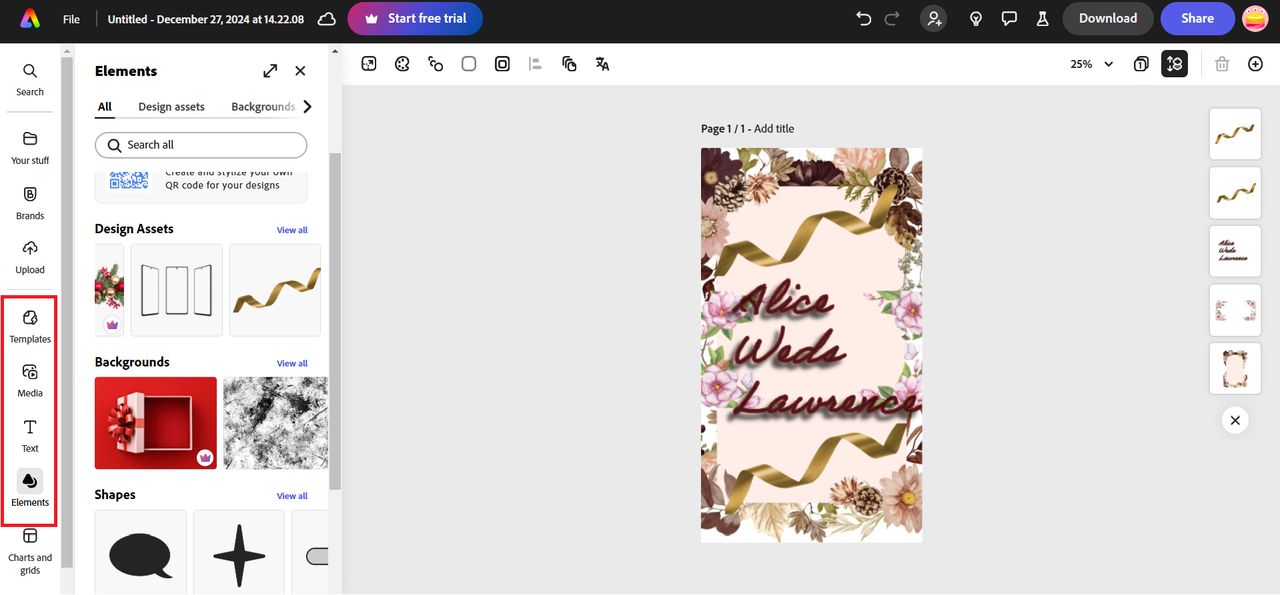This screenshot has width=1280, height=595.
Task: View all Design Assets
Action: [x=292, y=230]
